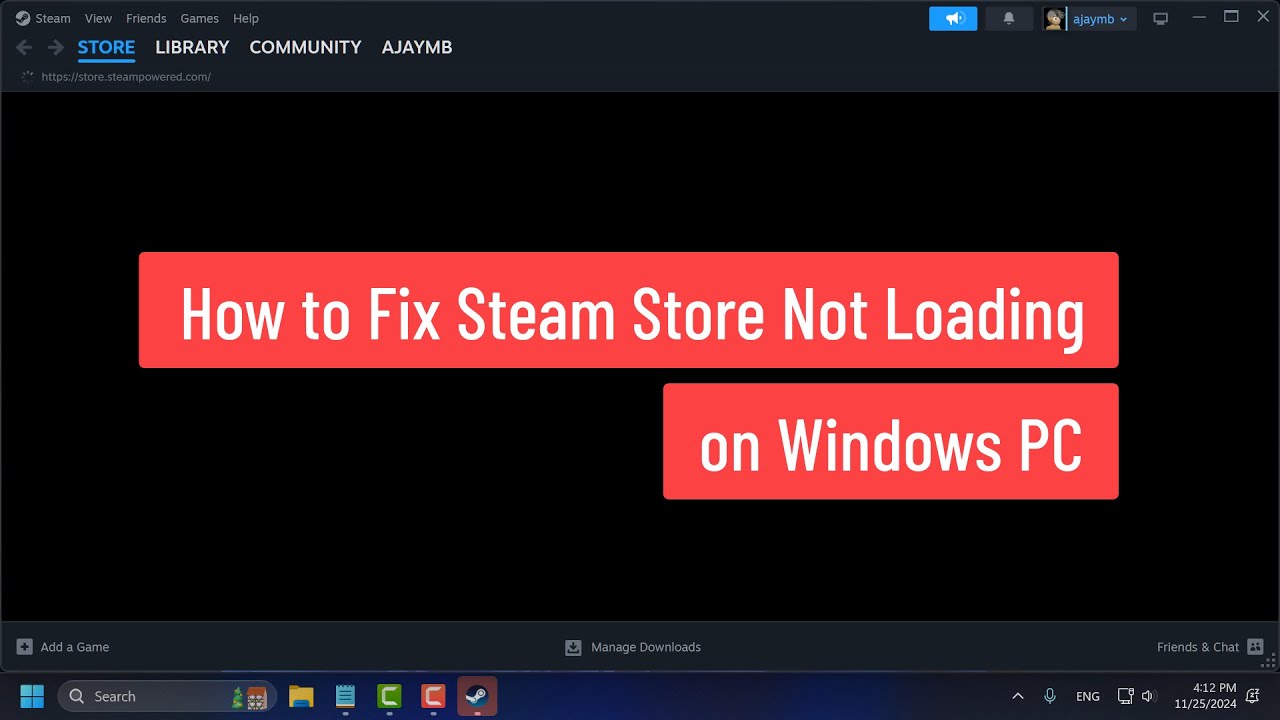Viewport: 1280px width, 720px height.
Task: Maximize the Steam window
Action: pyautogui.click(x=1231, y=17)
